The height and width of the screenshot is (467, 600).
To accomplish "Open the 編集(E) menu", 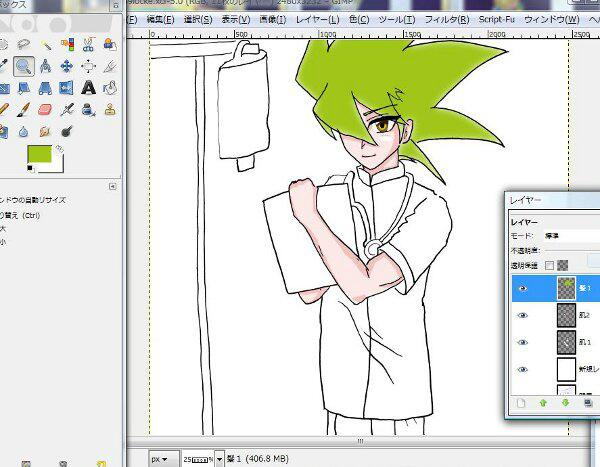I will coord(161,19).
